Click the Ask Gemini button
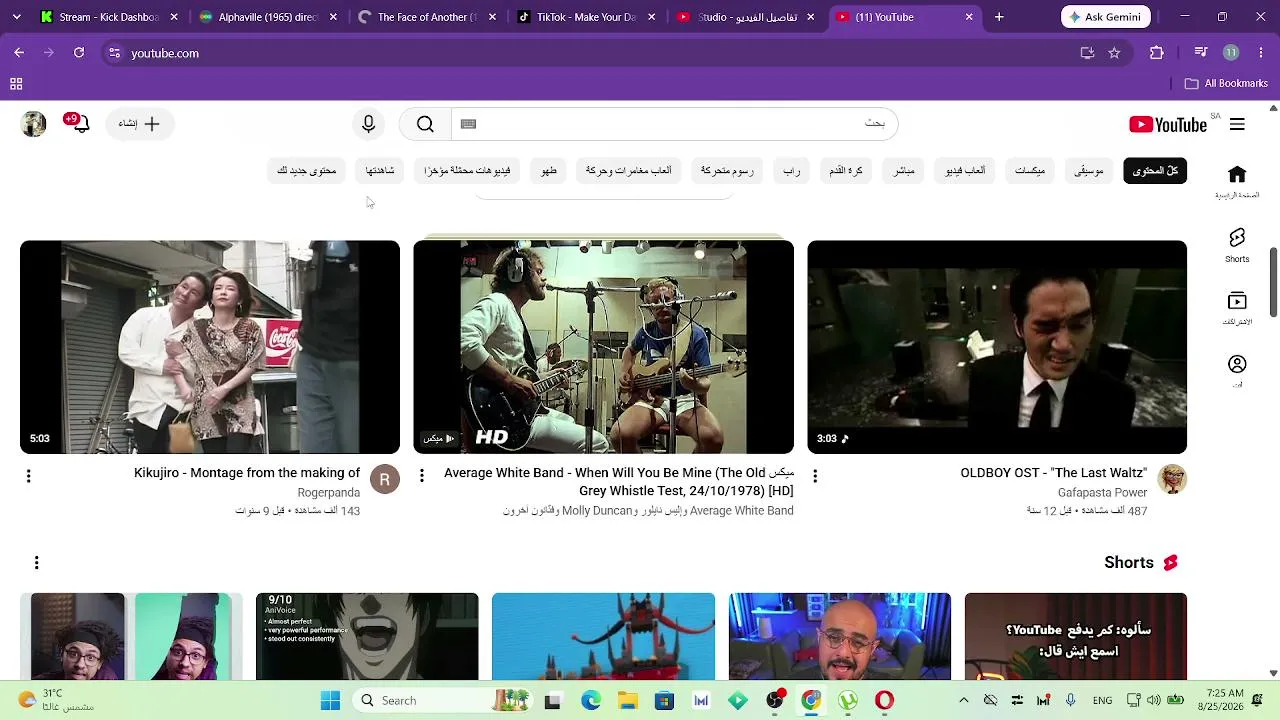The width and height of the screenshot is (1280, 720). 1106,17
